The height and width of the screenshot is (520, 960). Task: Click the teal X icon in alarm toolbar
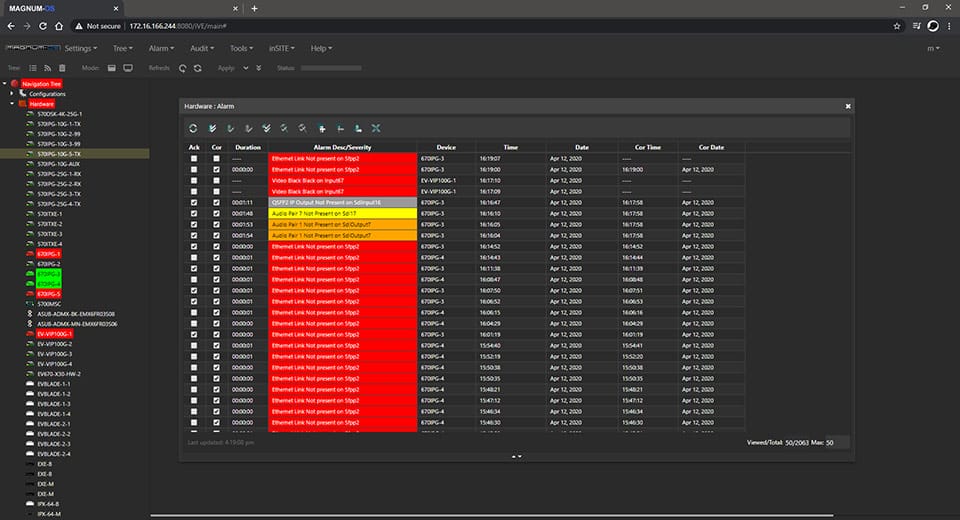pos(376,129)
